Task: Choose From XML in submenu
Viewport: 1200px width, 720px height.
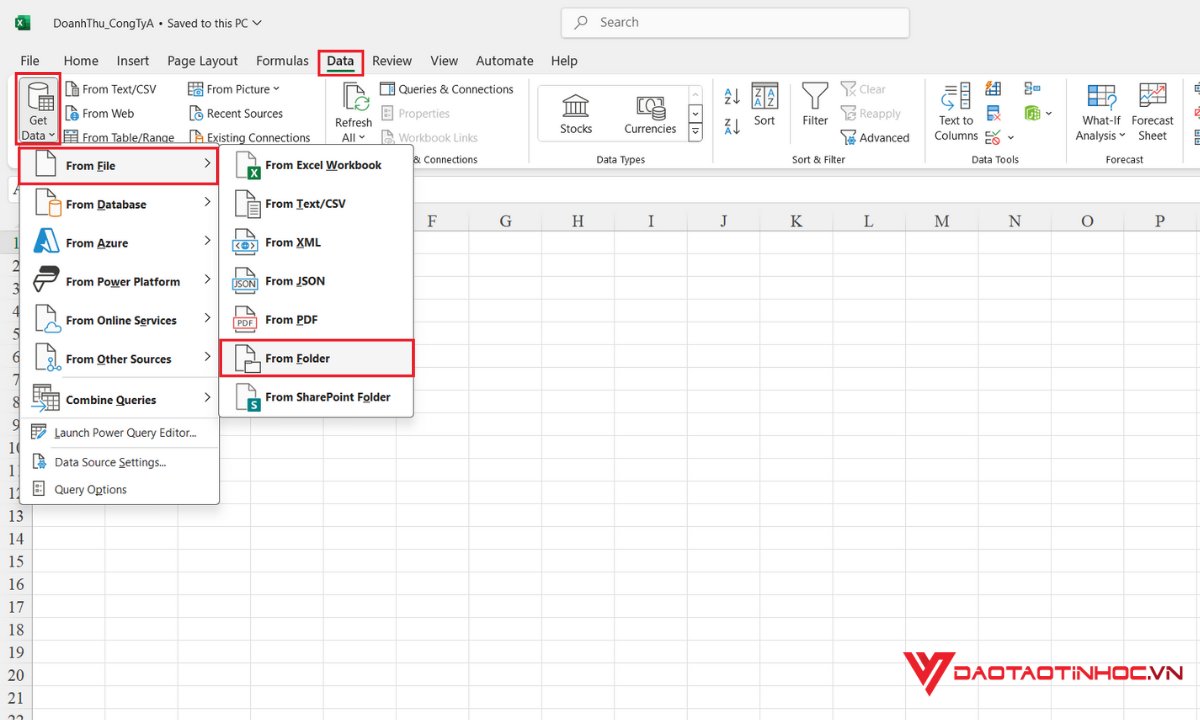Action: pyautogui.click(x=316, y=242)
